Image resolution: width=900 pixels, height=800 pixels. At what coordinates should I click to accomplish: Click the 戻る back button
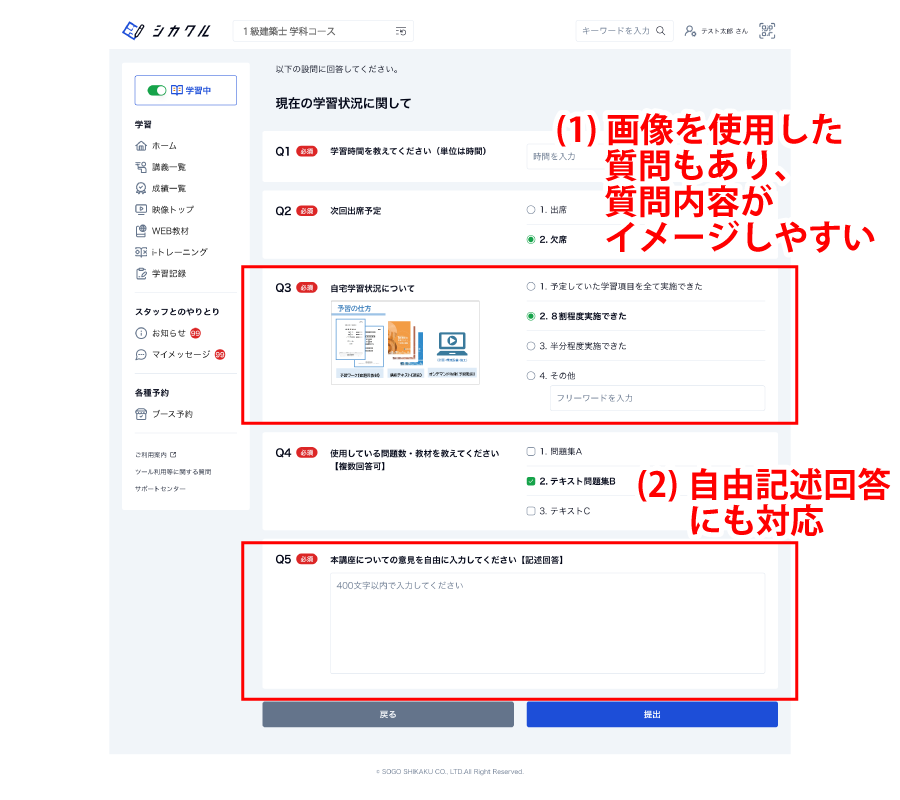[x=388, y=714]
